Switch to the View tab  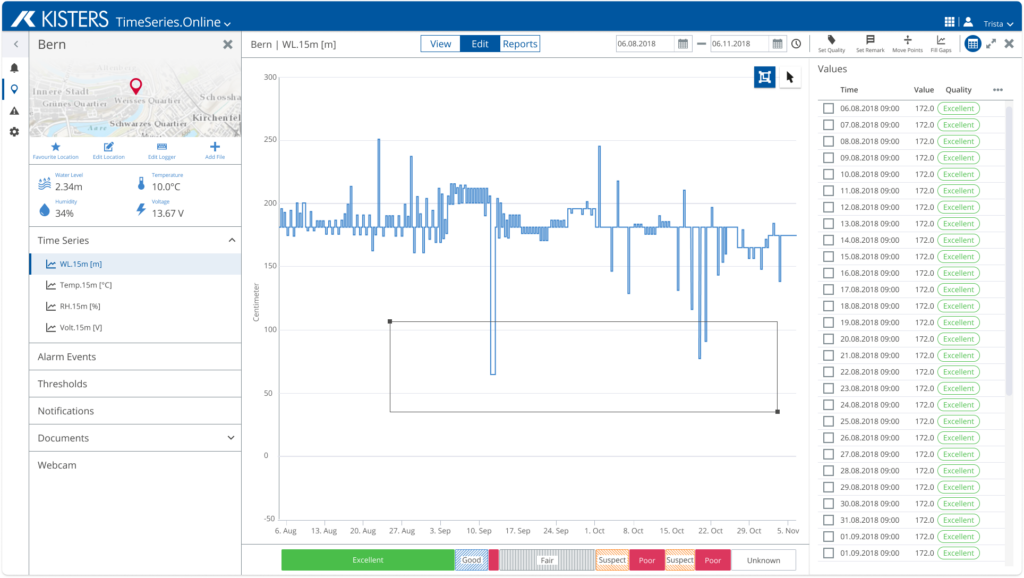440,44
